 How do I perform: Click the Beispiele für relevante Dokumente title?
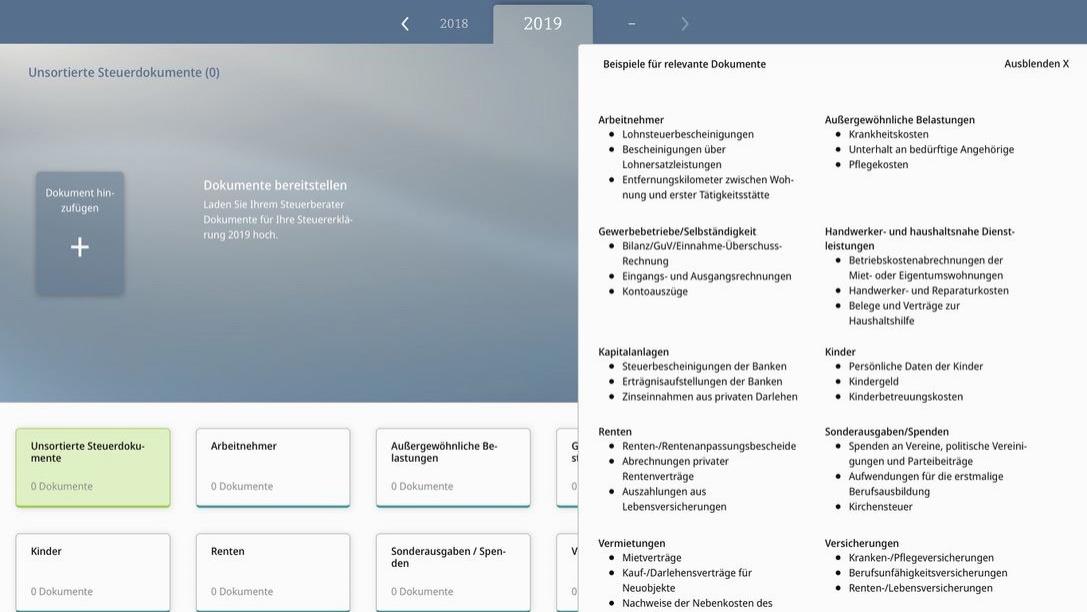(x=684, y=64)
